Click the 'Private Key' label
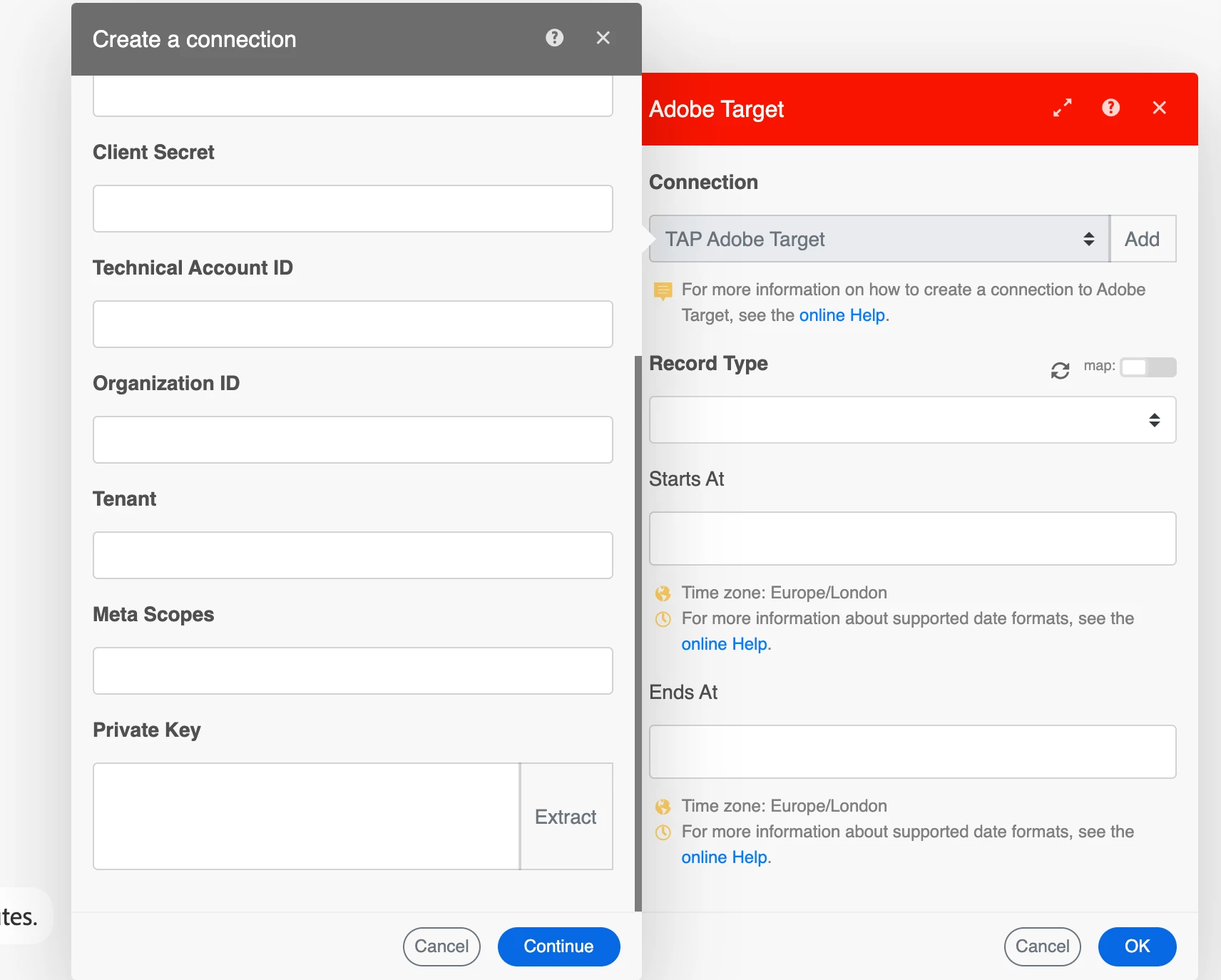This screenshot has width=1221, height=980. pyautogui.click(x=147, y=730)
